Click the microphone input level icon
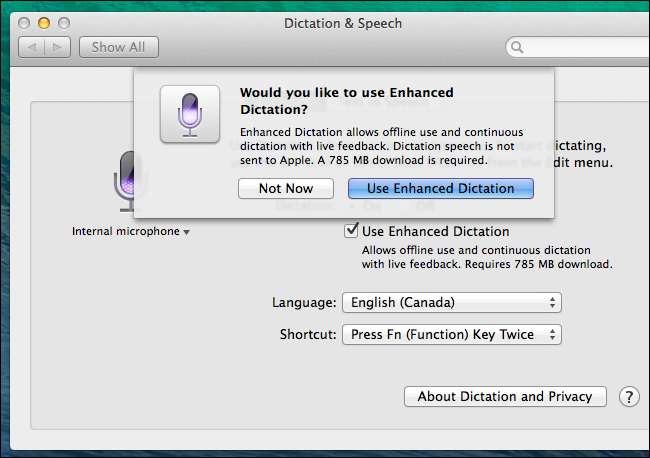 [x=124, y=182]
